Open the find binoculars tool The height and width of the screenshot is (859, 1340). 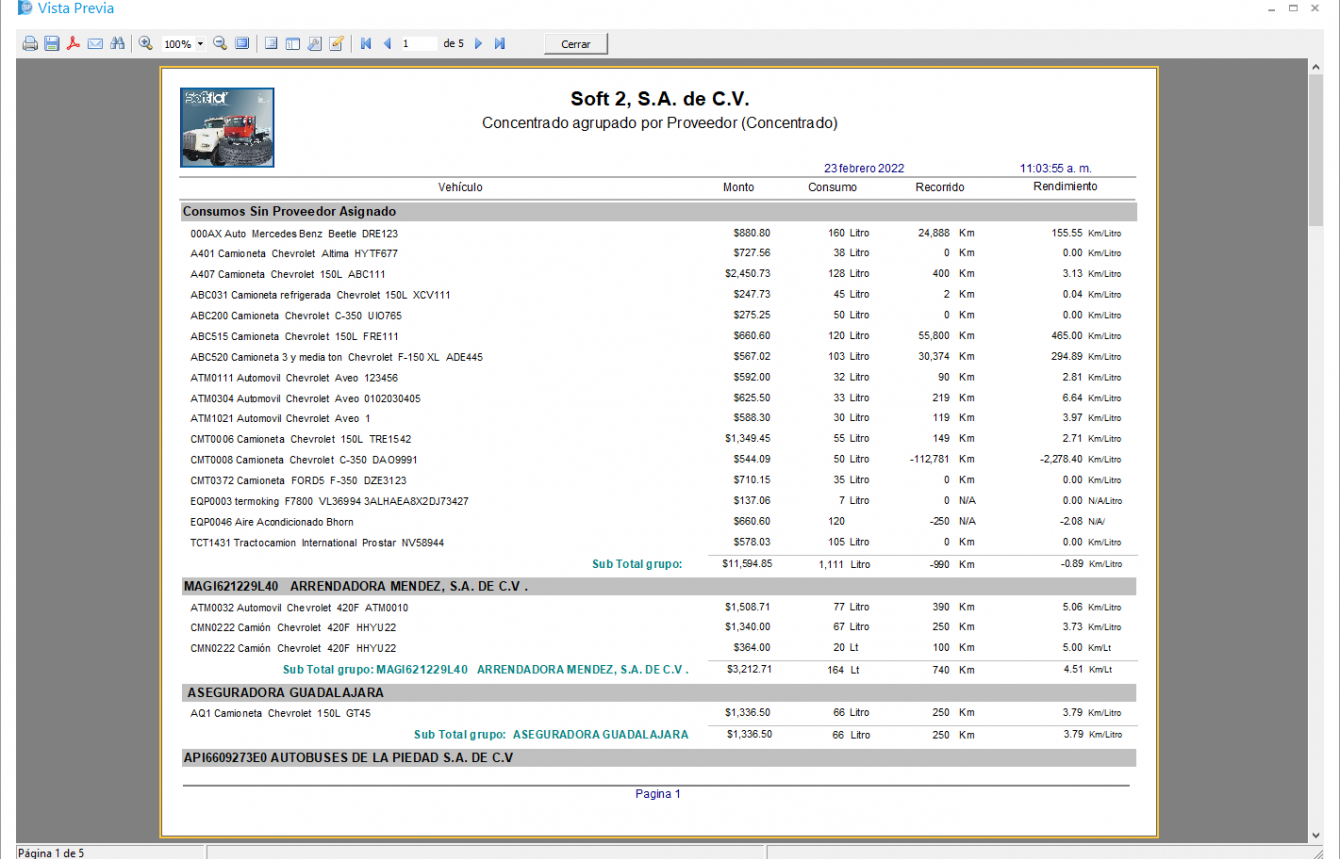tap(118, 44)
